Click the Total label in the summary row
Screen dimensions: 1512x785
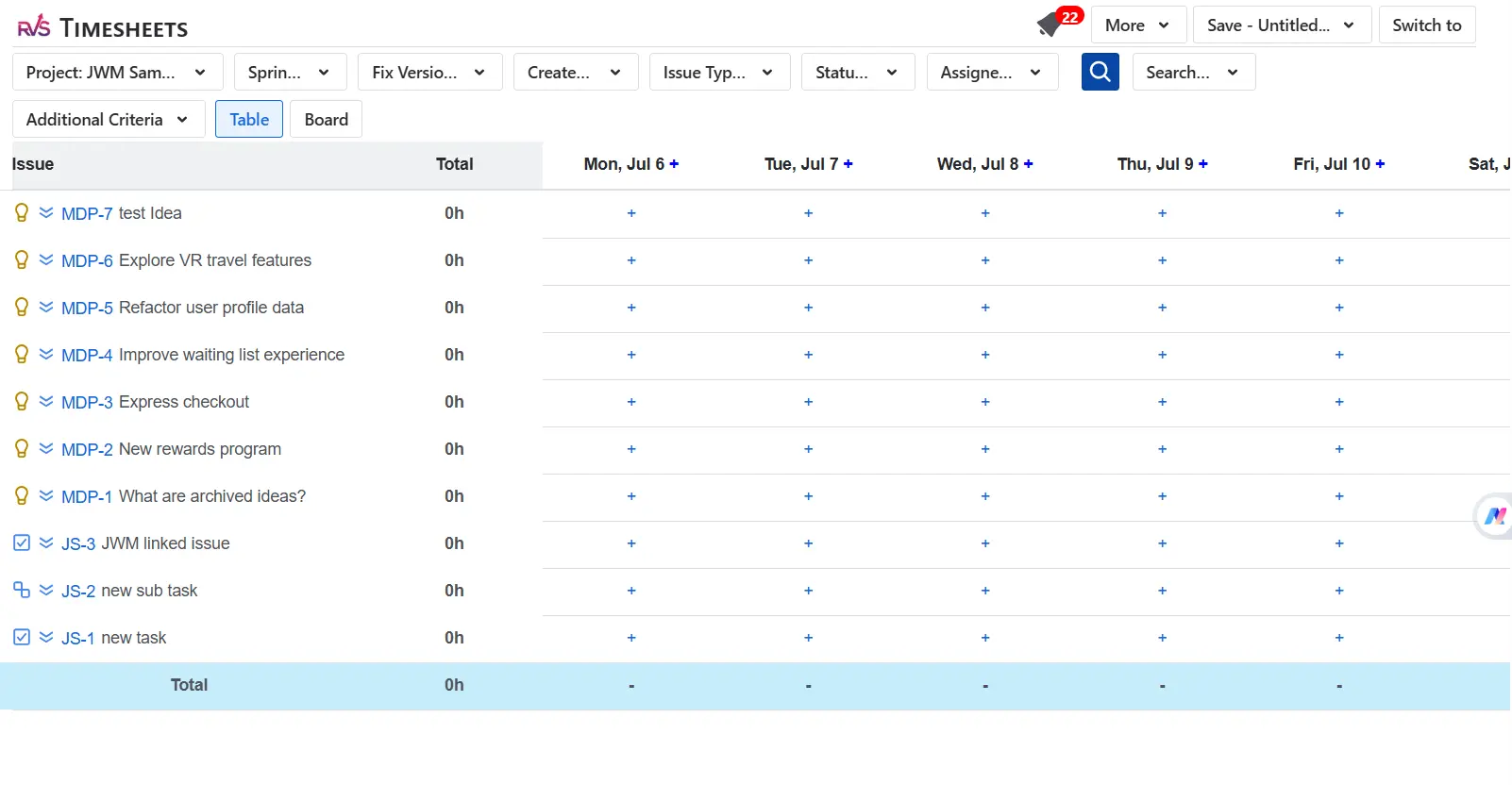click(x=189, y=685)
